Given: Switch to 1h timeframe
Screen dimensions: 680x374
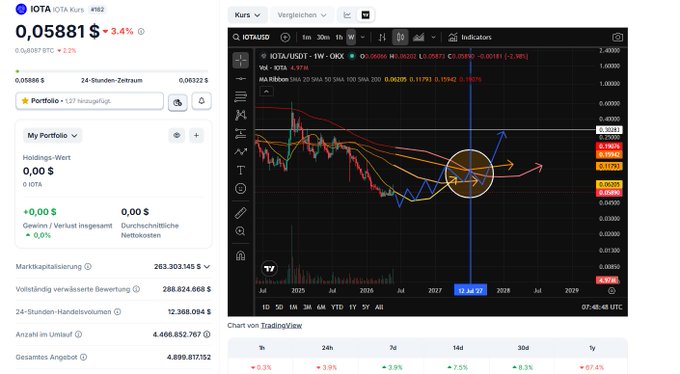Looking at the screenshot, I should click(x=339, y=37).
